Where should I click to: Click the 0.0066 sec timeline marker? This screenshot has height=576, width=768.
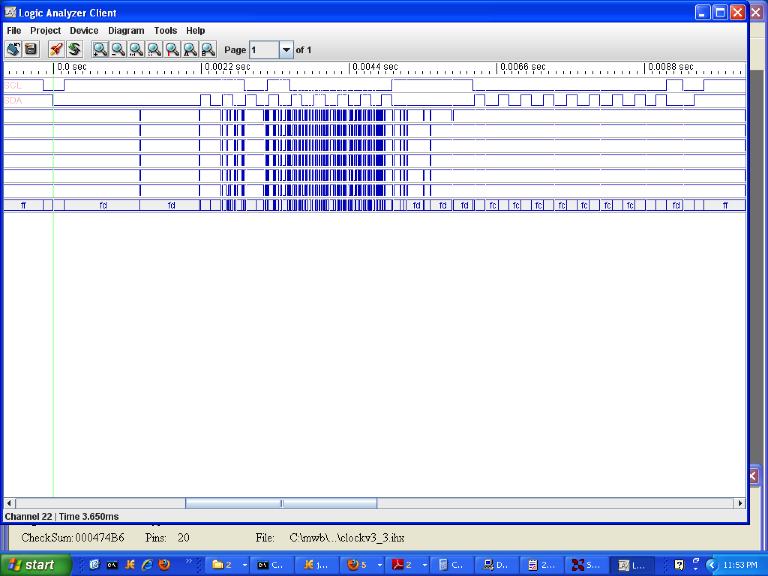pyautogui.click(x=523, y=67)
